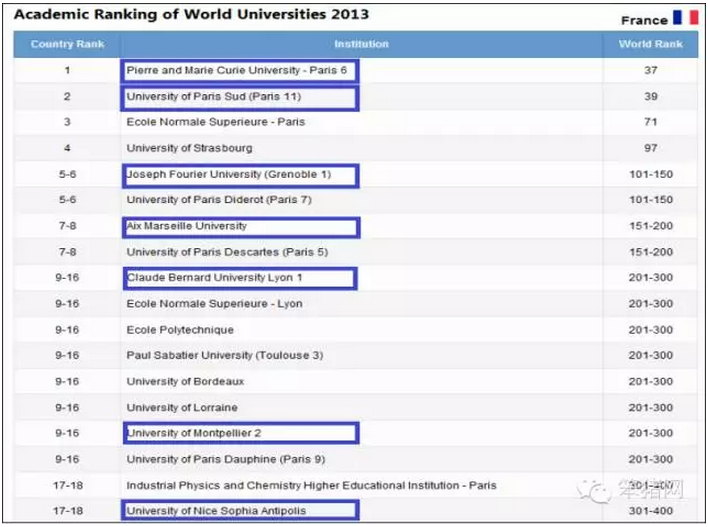Viewport: 708px width, 527px height.
Task: Click world rank 37 cell
Action: point(651,70)
